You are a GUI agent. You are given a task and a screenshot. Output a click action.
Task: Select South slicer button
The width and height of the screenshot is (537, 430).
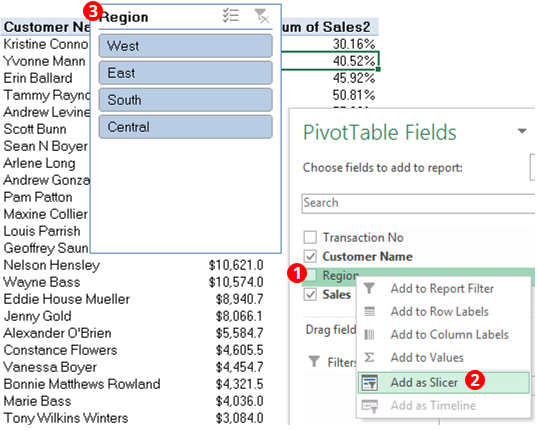(x=186, y=100)
